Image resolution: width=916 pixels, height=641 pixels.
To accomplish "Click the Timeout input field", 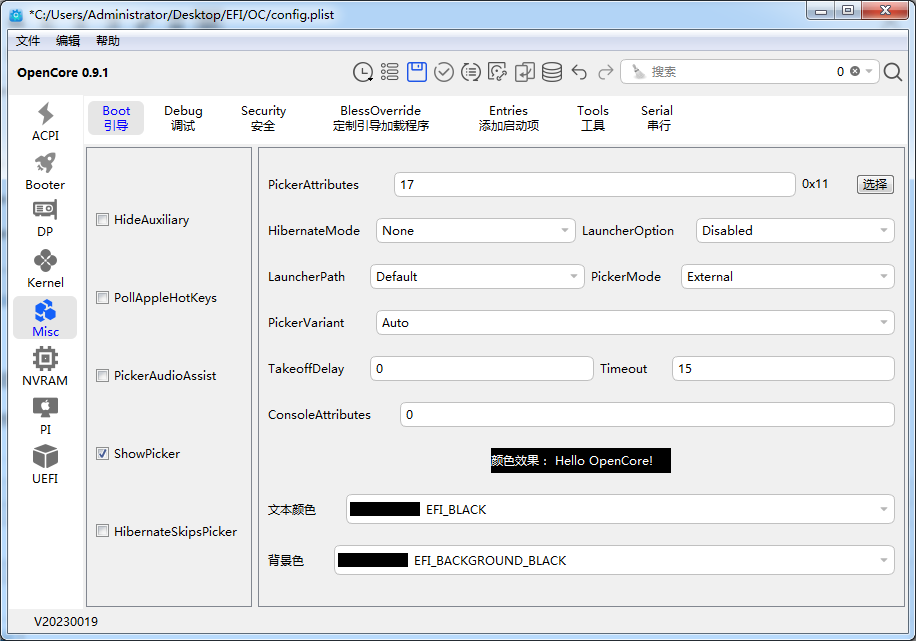I will coord(782,369).
